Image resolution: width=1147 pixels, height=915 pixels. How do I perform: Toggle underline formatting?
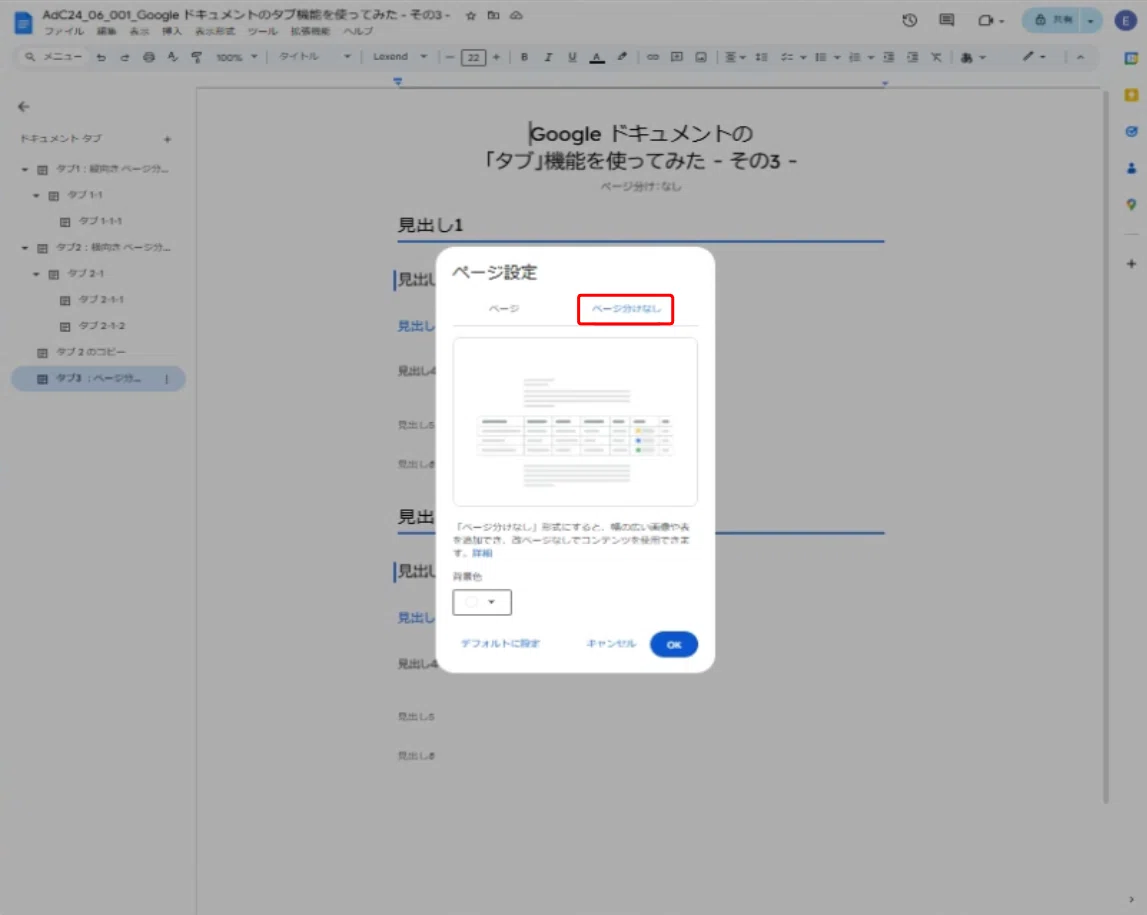(572, 57)
